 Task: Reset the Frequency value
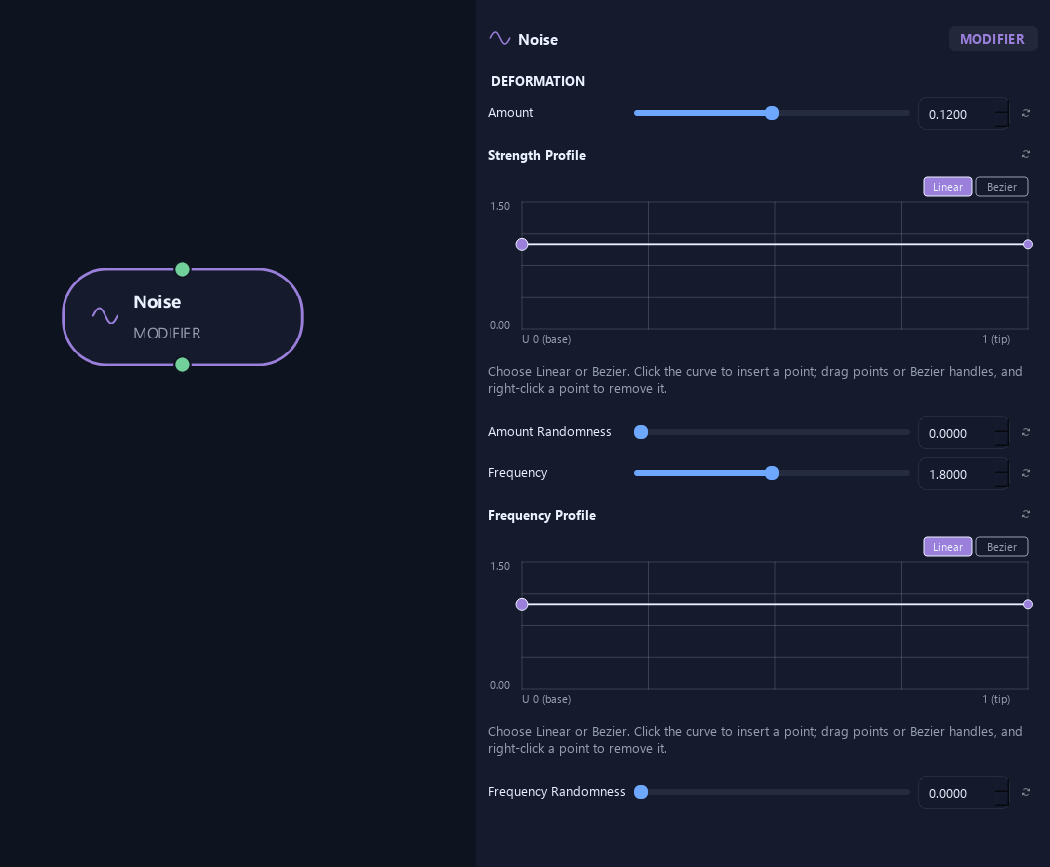(1025, 473)
